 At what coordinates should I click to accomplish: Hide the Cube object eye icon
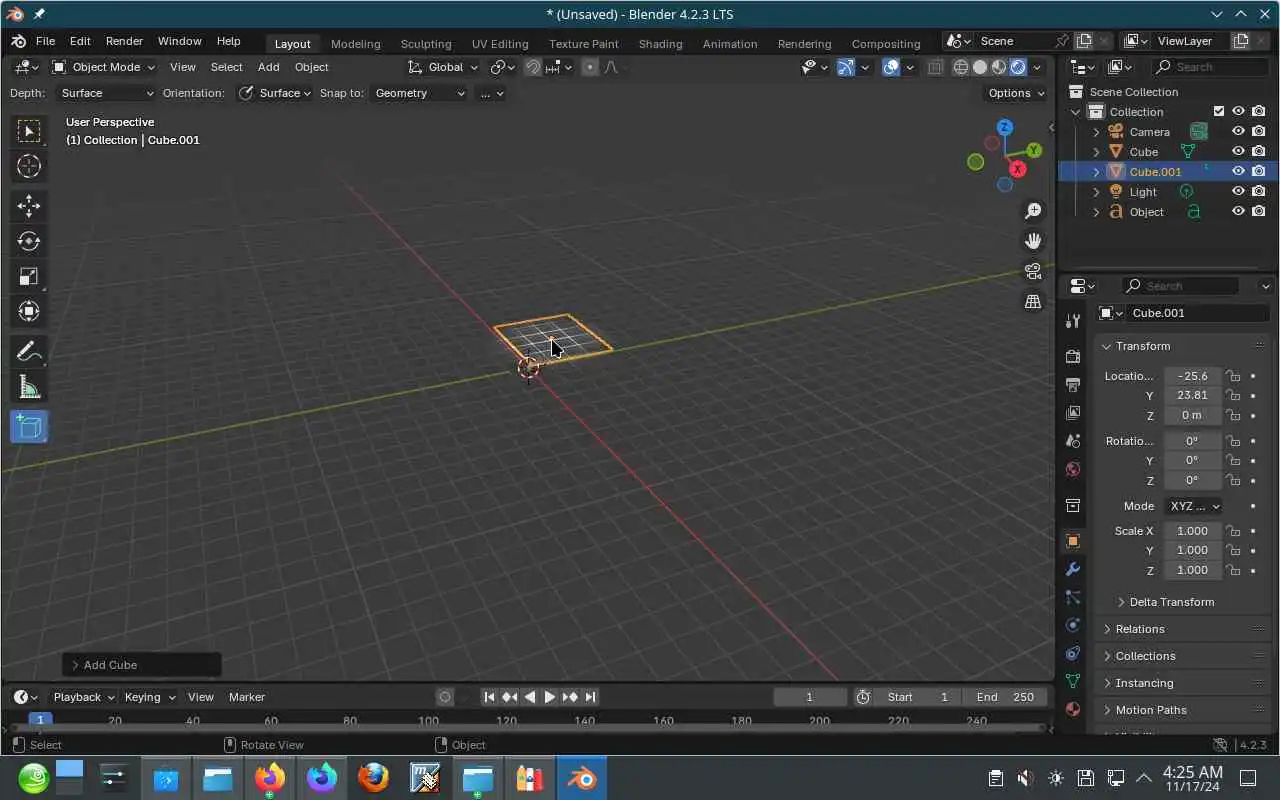pyautogui.click(x=1238, y=151)
